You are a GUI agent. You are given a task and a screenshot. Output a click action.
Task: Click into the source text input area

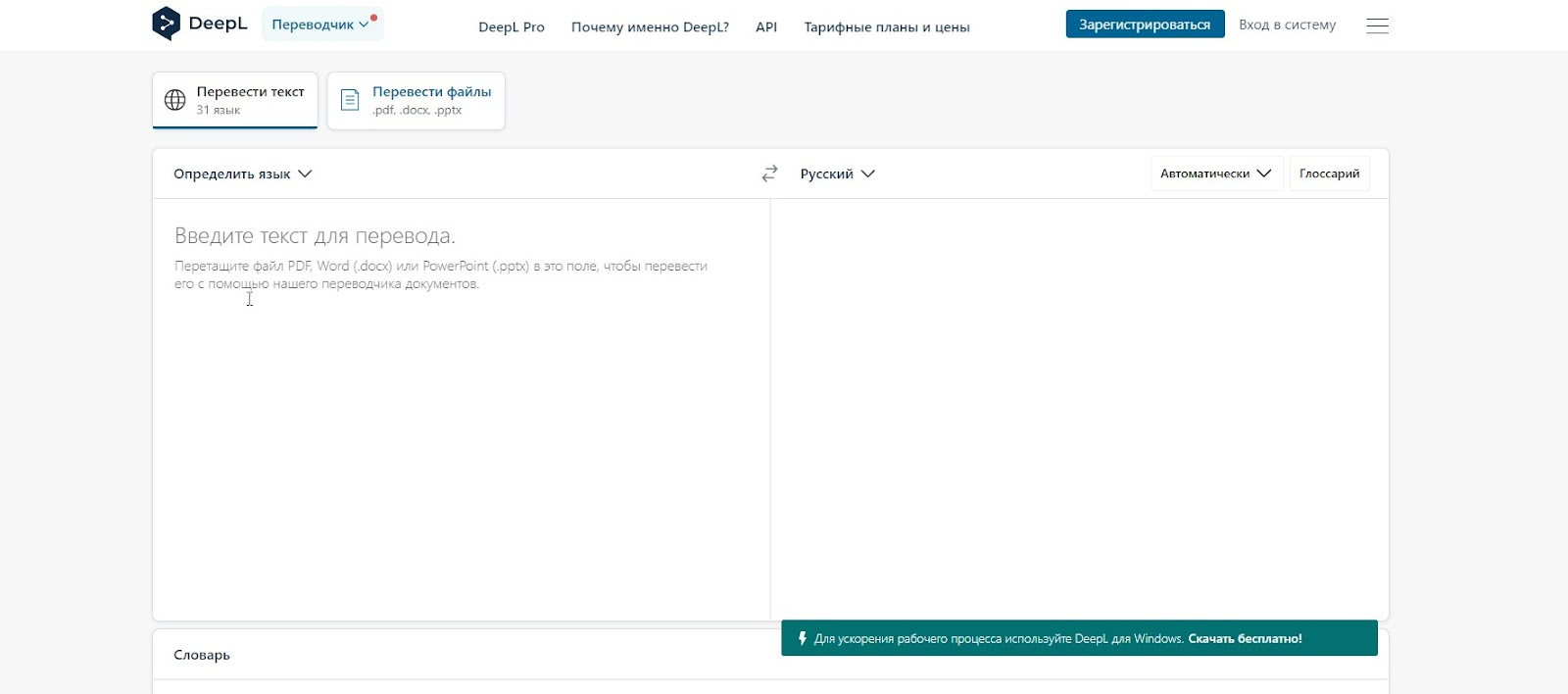[x=461, y=409]
